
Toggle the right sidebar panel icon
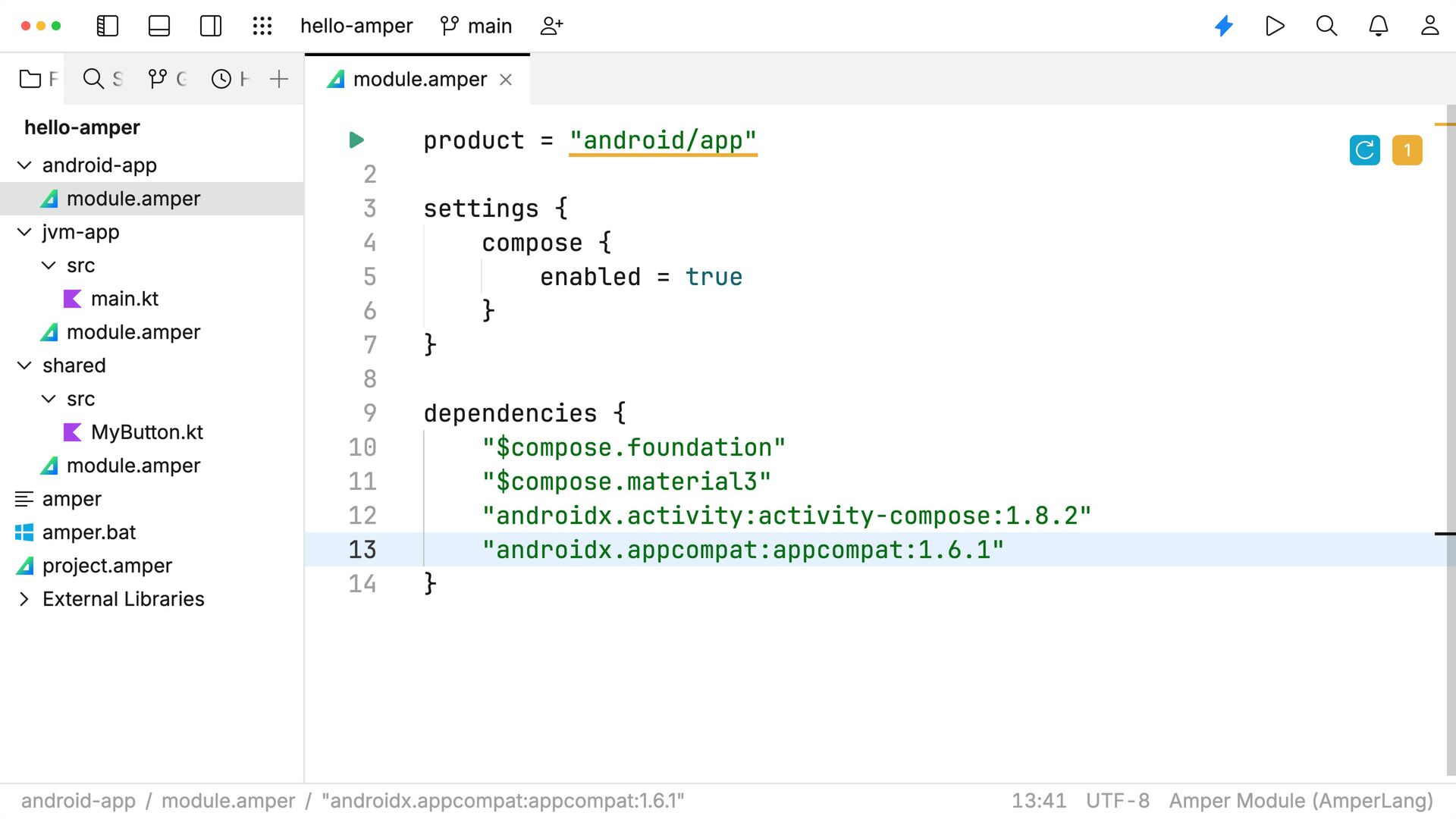pos(211,26)
